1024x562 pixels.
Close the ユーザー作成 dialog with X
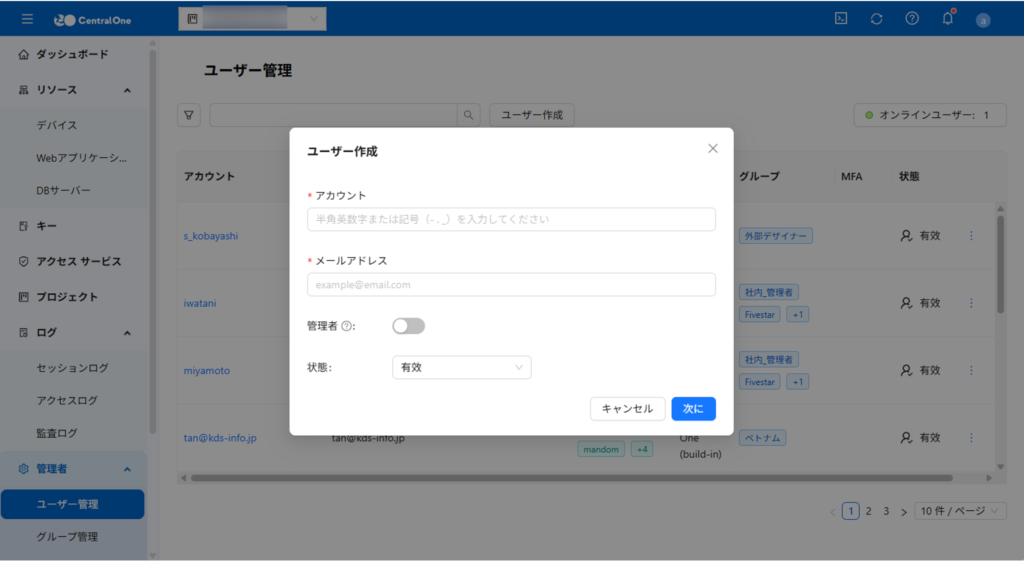tap(713, 148)
